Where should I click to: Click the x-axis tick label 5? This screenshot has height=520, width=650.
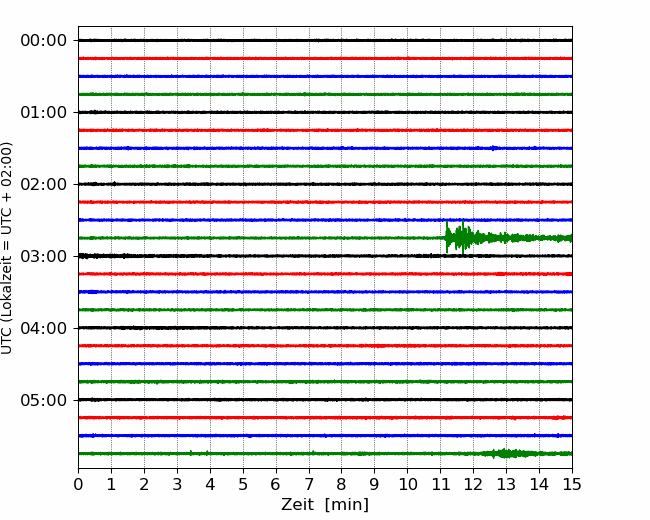[243, 484]
